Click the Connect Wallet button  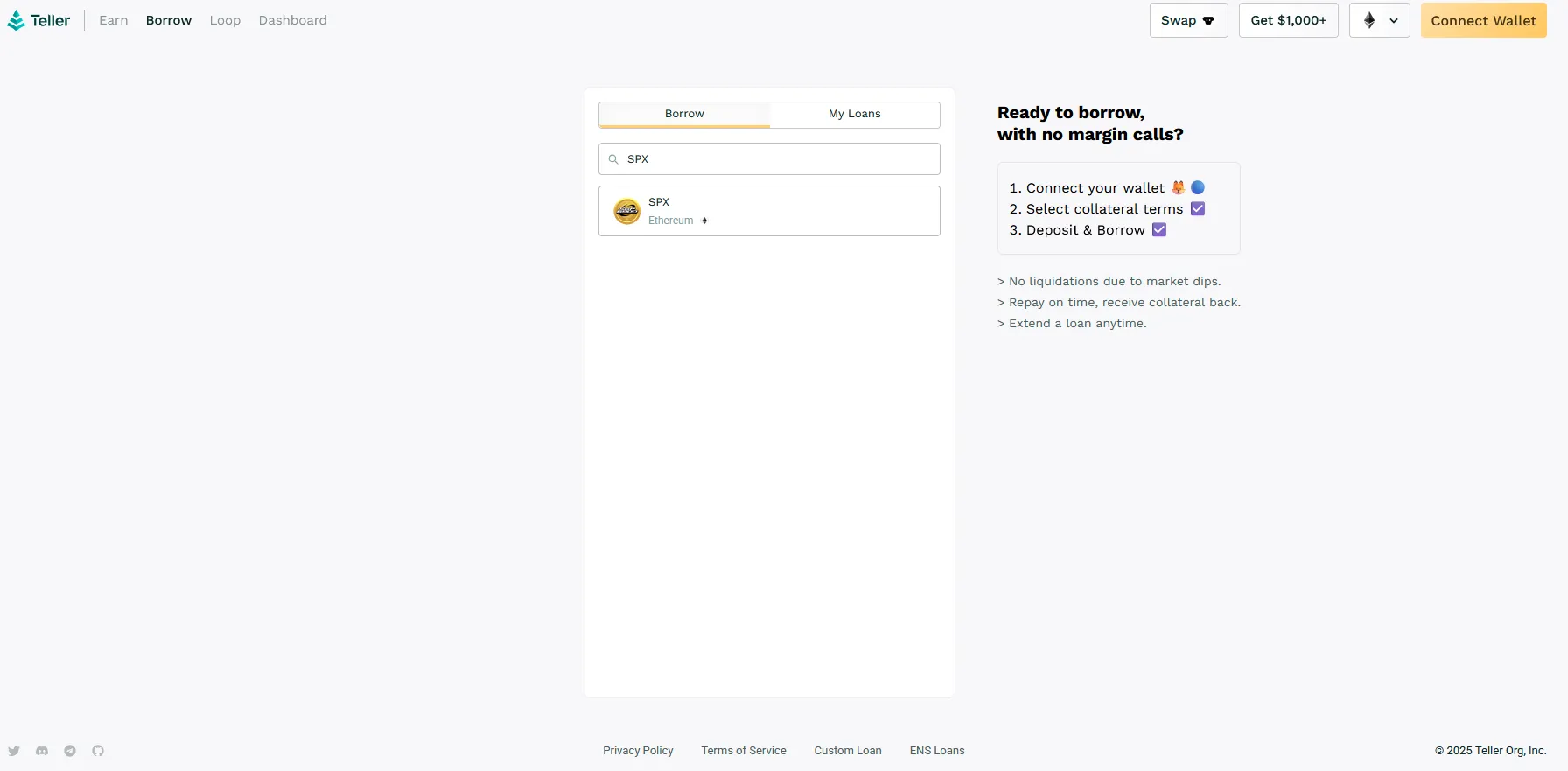(1484, 20)
